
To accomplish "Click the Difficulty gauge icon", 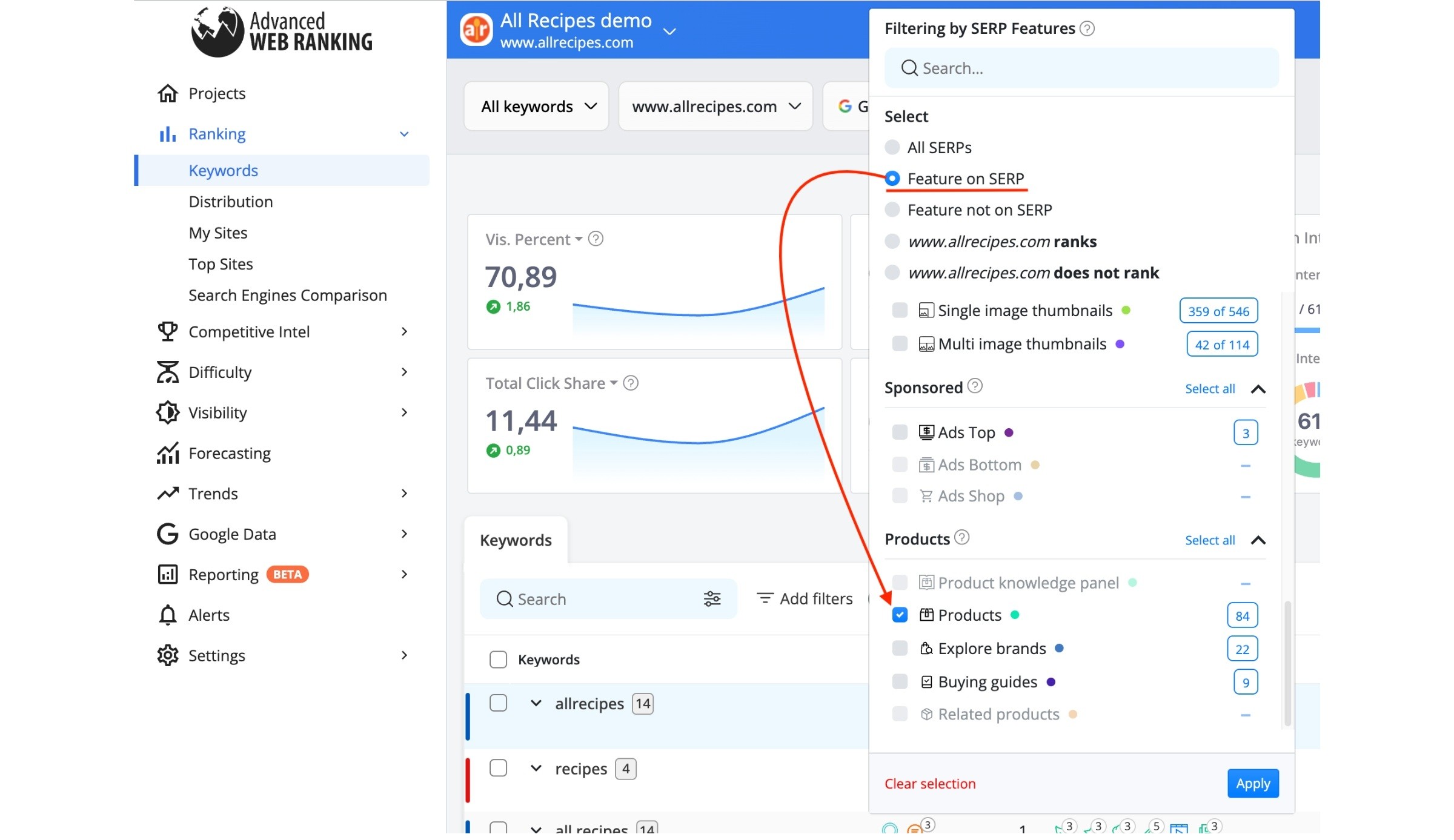I will point(168,373).
